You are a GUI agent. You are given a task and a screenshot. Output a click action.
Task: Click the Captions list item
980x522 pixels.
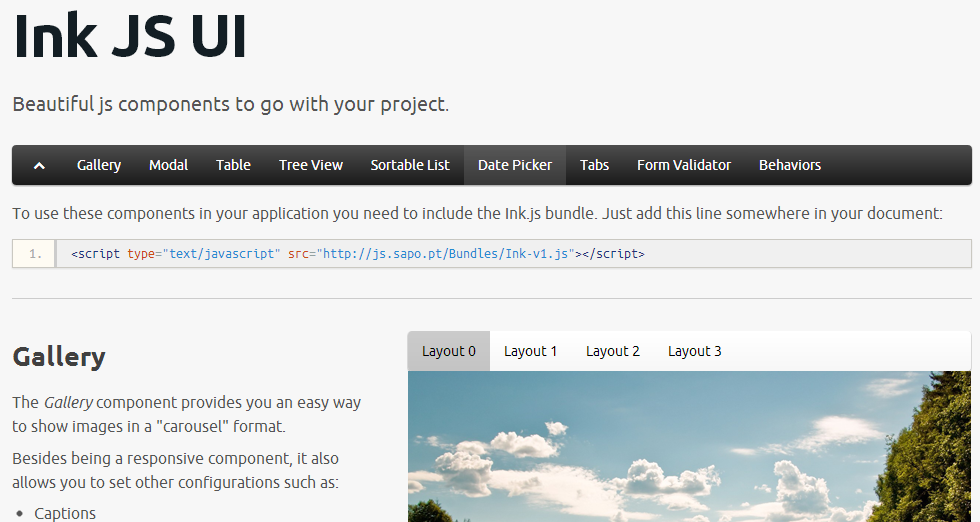65,513
